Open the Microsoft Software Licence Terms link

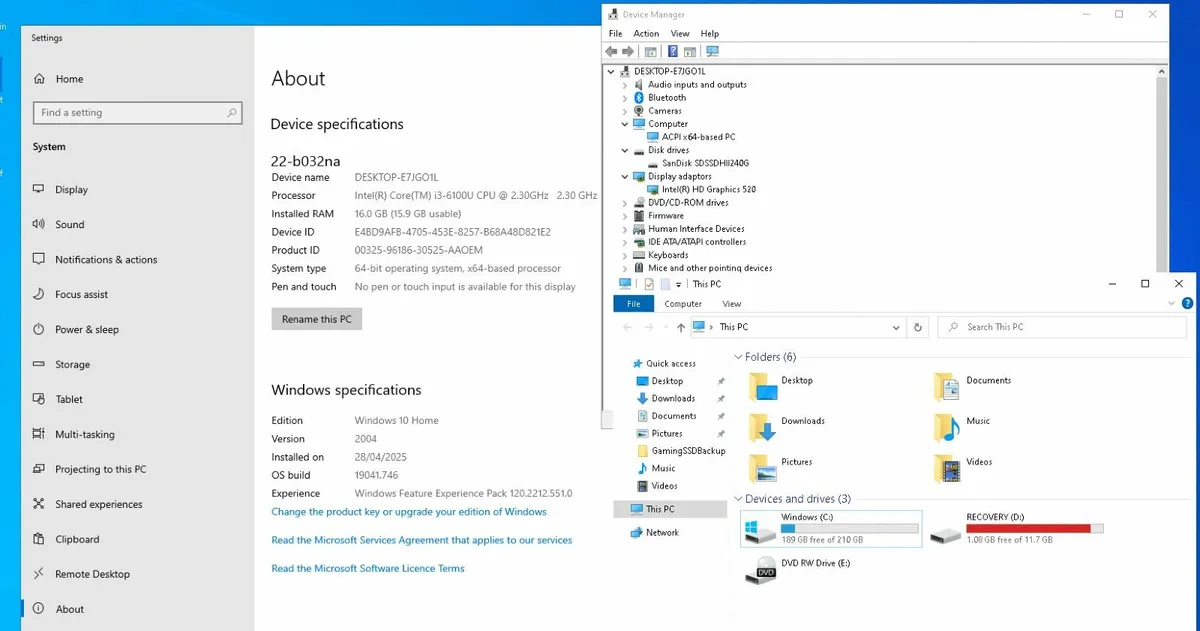368,568
